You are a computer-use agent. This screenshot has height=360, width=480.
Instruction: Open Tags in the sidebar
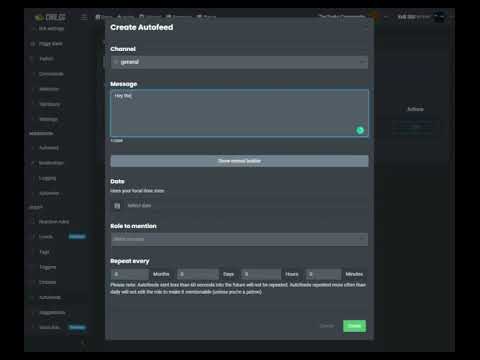(44, 252)
